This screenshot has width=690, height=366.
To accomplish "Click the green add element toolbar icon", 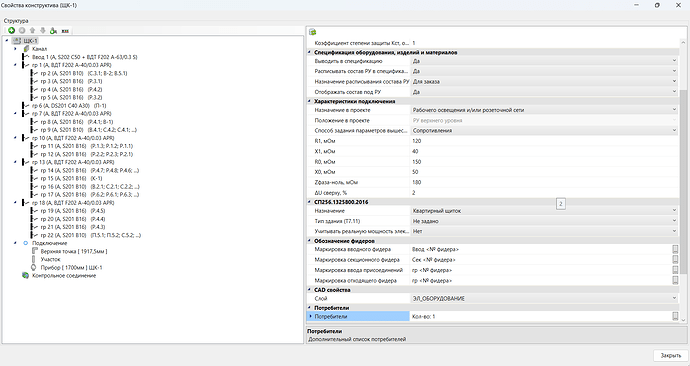I will 11,30.
